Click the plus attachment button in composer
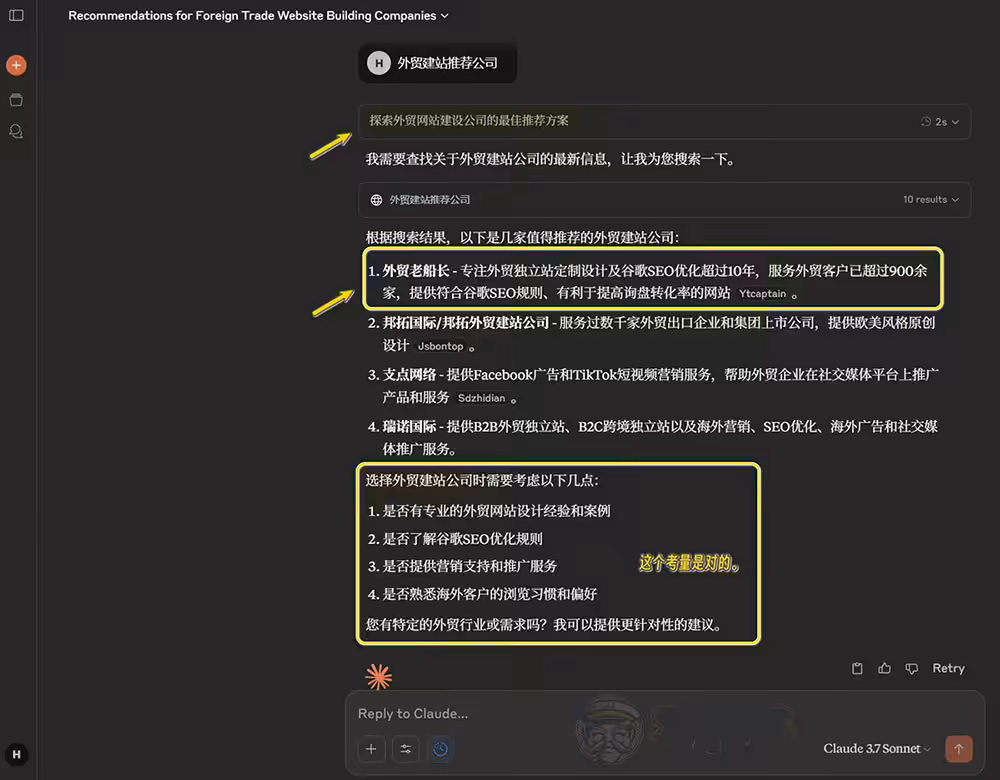The image size is (1000, 780). pyautogui.click(x=371, y=749)
